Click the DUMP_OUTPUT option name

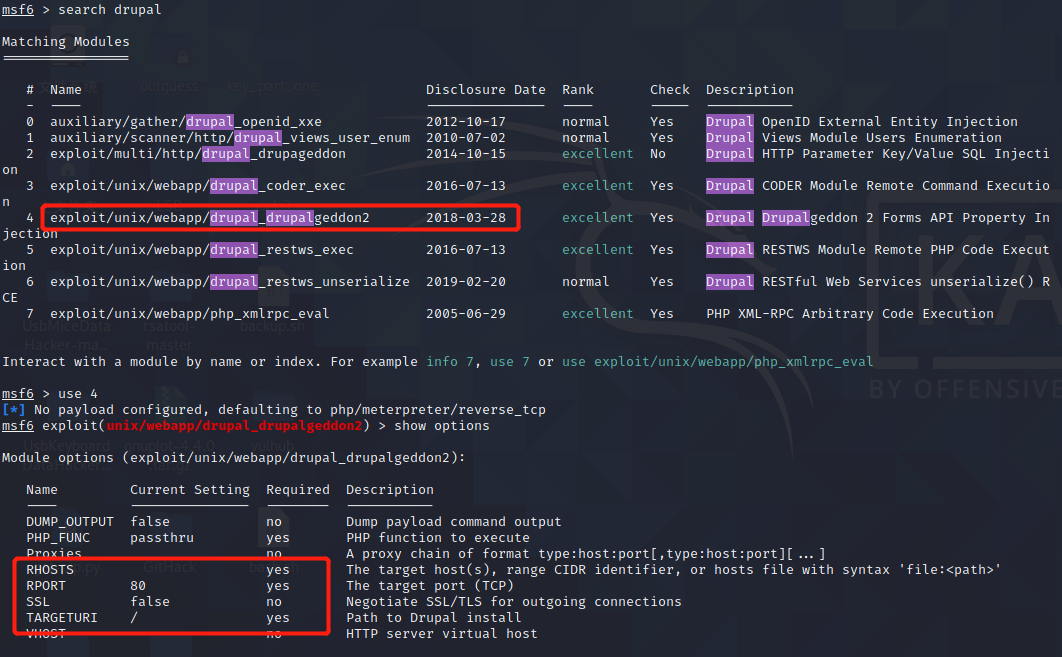(x=70, y=522)
